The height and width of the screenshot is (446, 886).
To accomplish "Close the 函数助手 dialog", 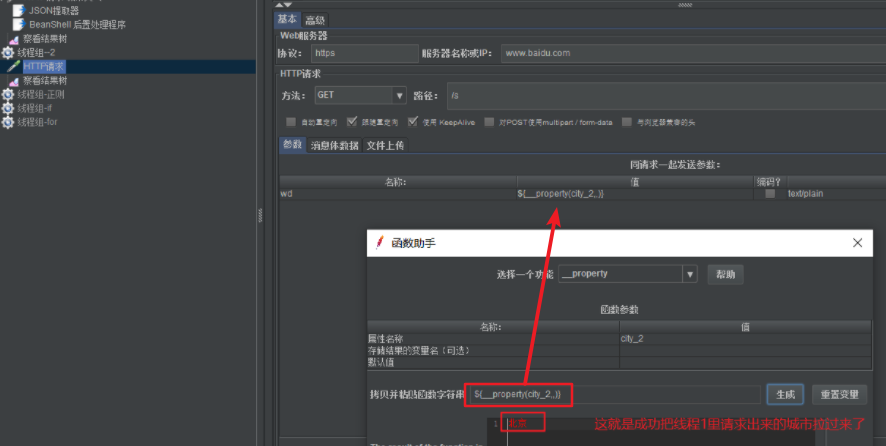I will click(857, 243).
